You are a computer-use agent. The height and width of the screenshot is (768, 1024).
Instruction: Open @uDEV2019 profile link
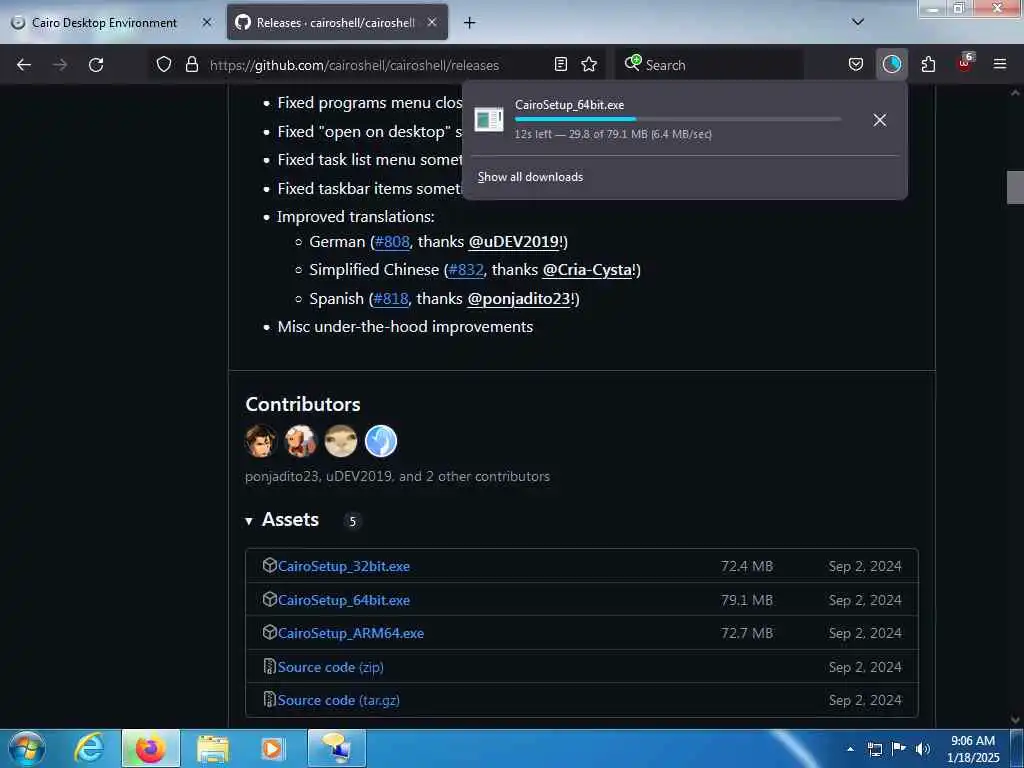coord(513,242)
